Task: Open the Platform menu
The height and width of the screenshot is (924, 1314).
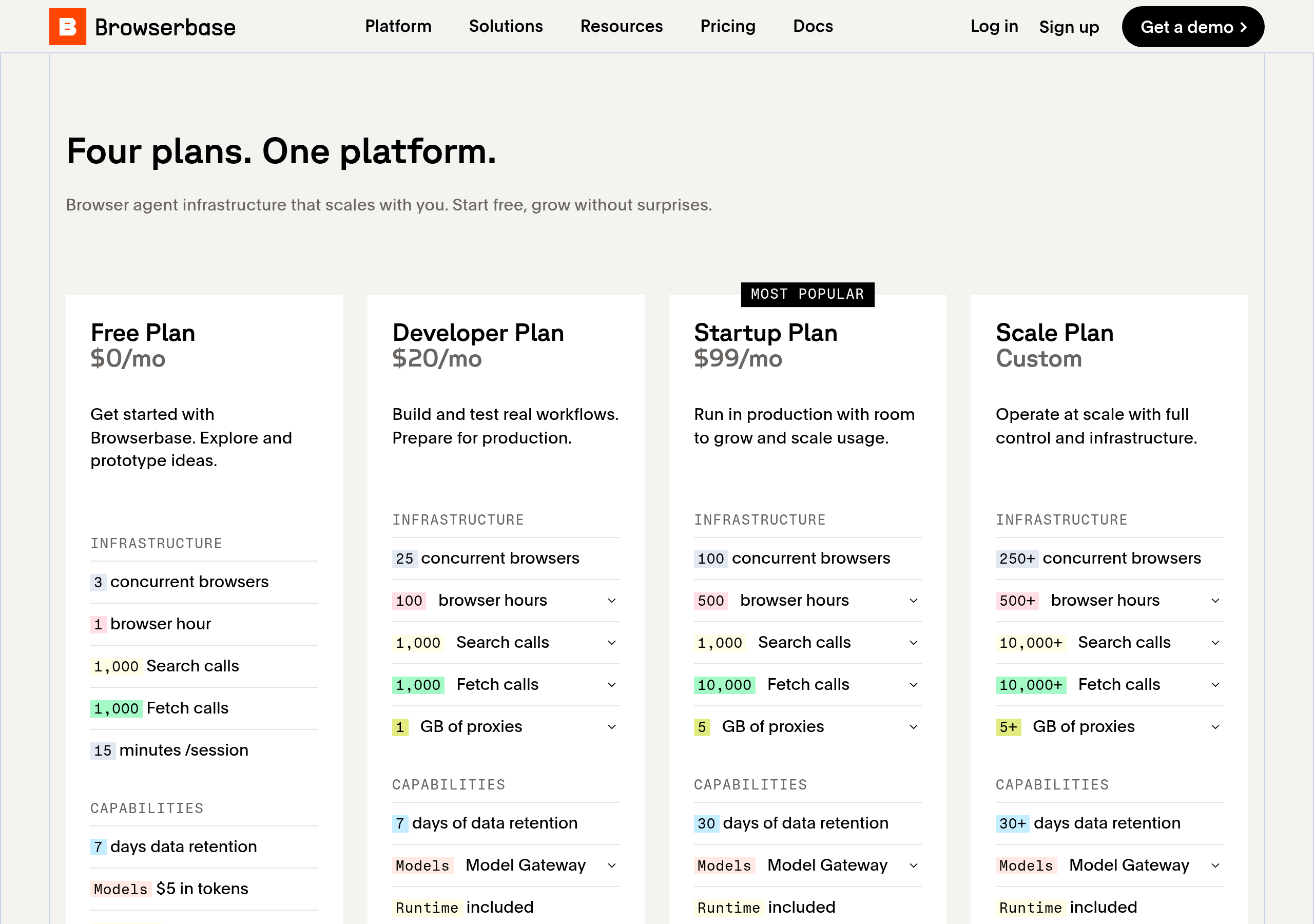Action: tap(398, 26)
